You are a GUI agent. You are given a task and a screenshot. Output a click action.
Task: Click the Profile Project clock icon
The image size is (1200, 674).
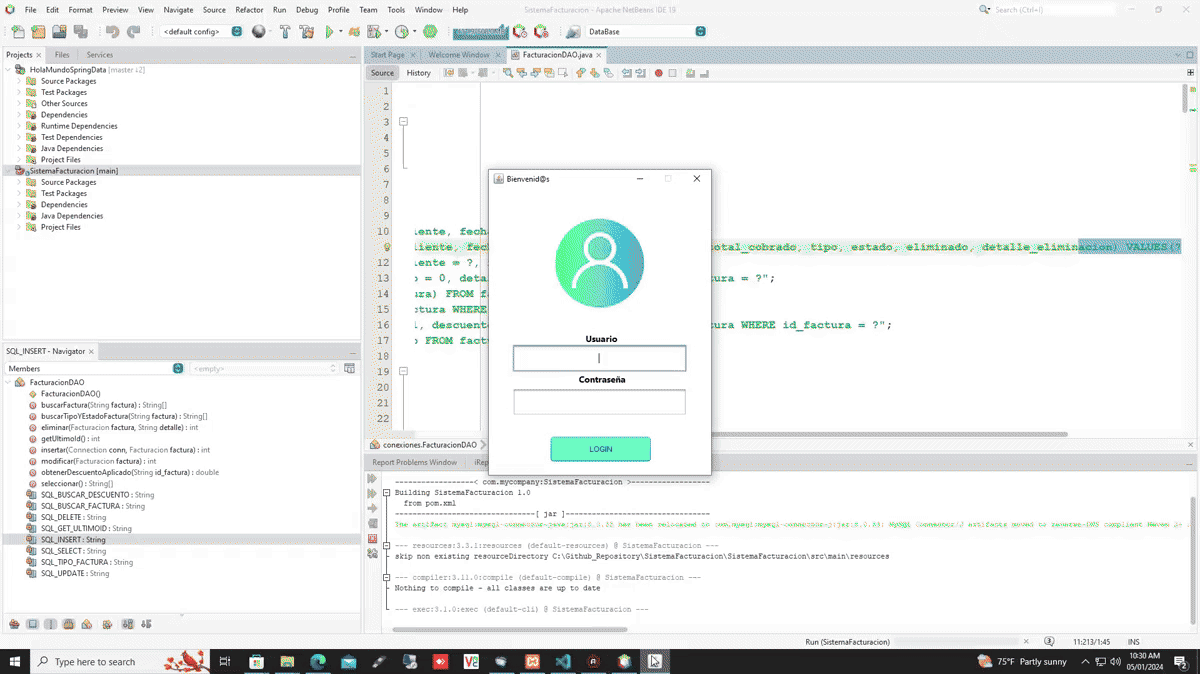tap(402, 32)
